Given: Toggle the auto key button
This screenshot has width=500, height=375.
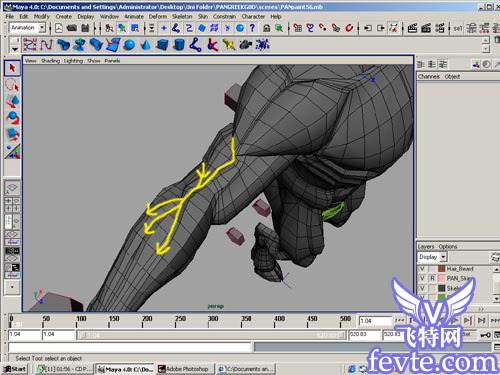Looking at the screenshot, I should 485,335.
